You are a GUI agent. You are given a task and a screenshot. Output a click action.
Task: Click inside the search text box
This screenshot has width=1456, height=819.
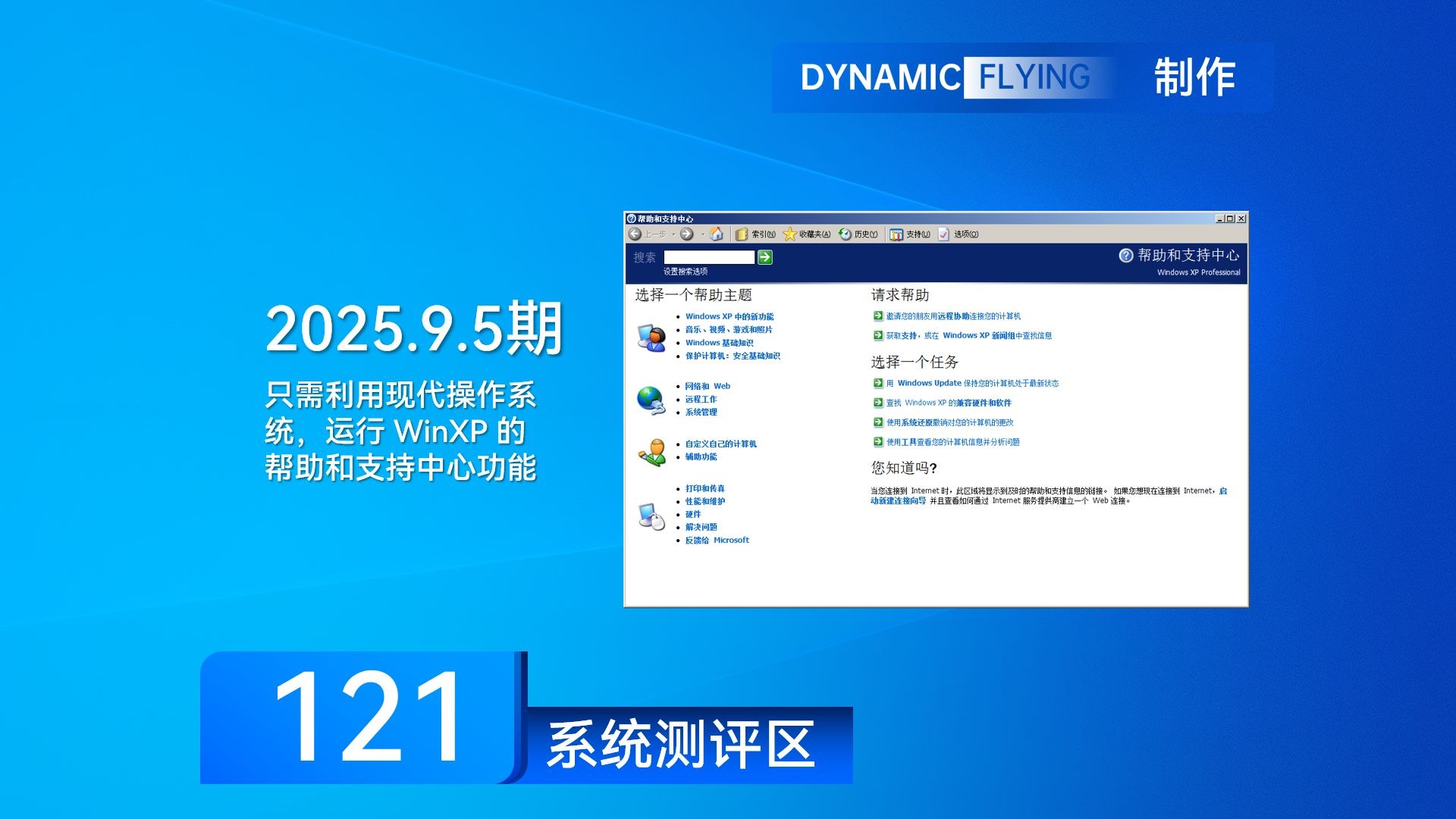pos(709,258)
